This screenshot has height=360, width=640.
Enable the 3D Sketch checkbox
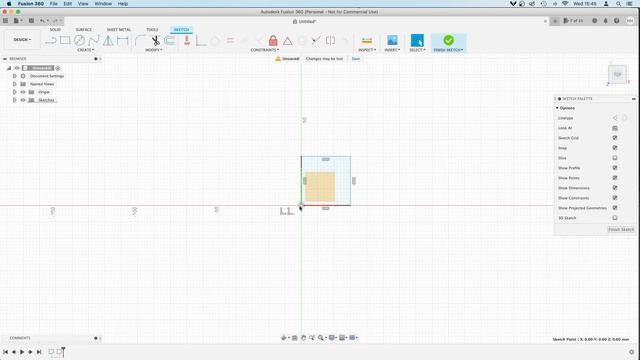click(x=615, y=218)
